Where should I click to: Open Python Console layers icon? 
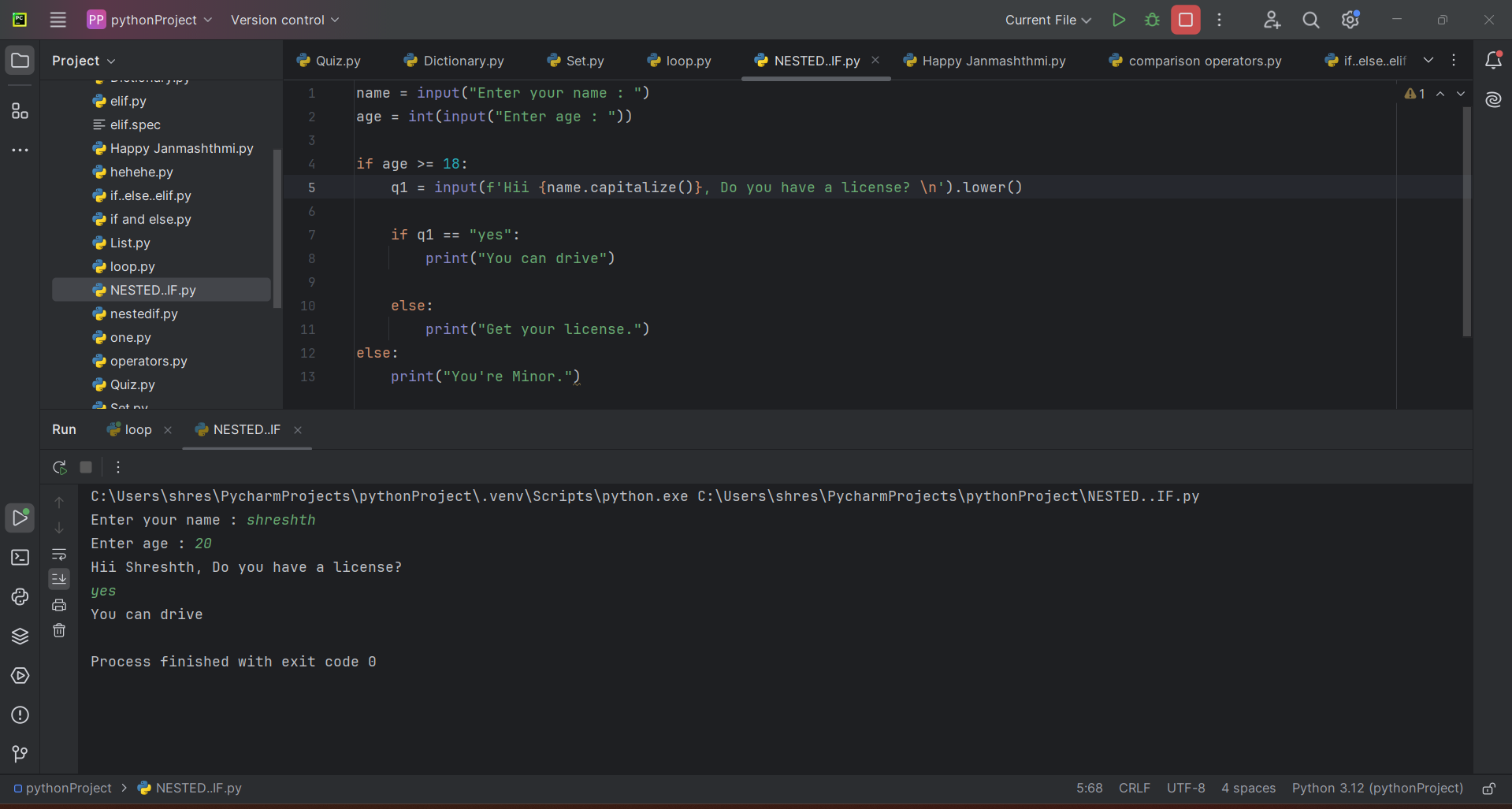pyautogui.click(x=20, y=636)
